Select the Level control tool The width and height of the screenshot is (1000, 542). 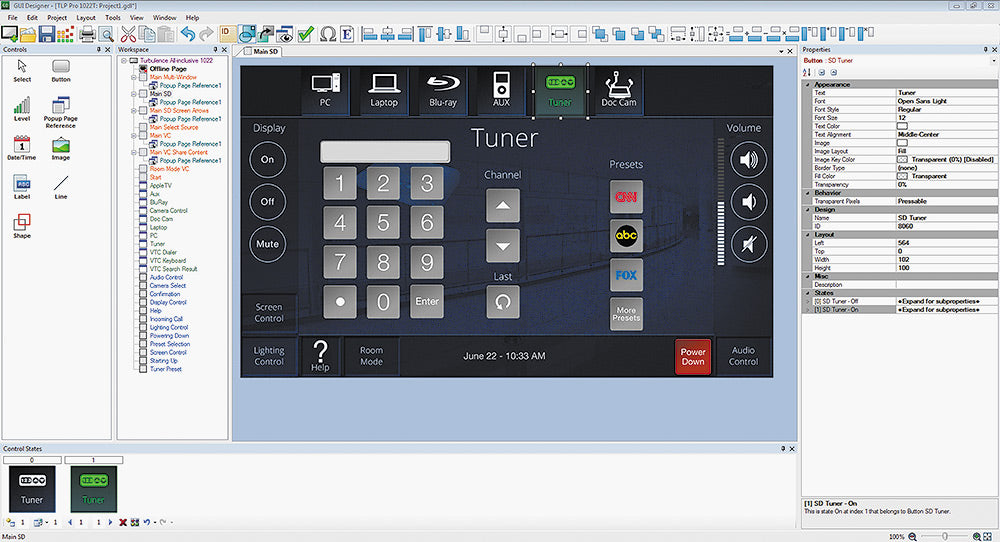point(22,109)
